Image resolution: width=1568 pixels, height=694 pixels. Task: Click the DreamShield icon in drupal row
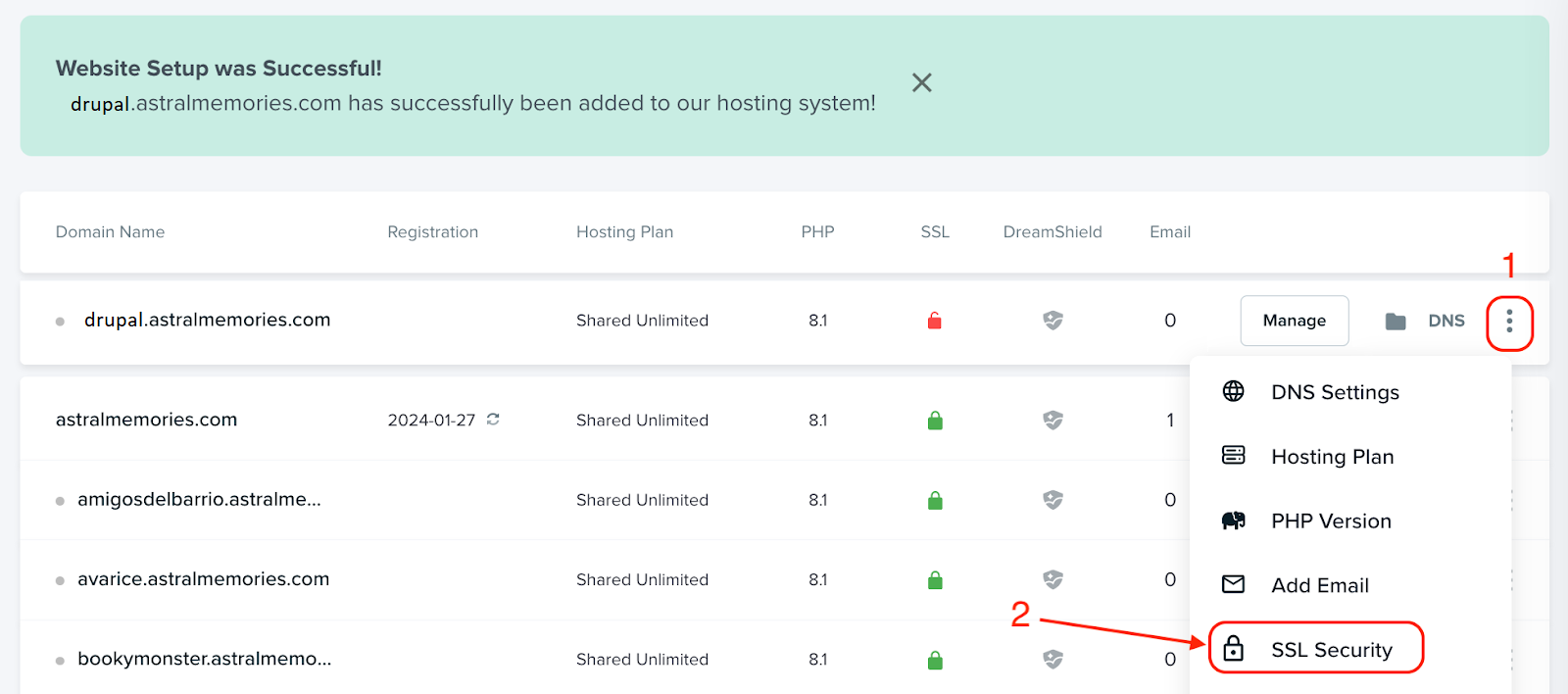tap(1053, 321)
